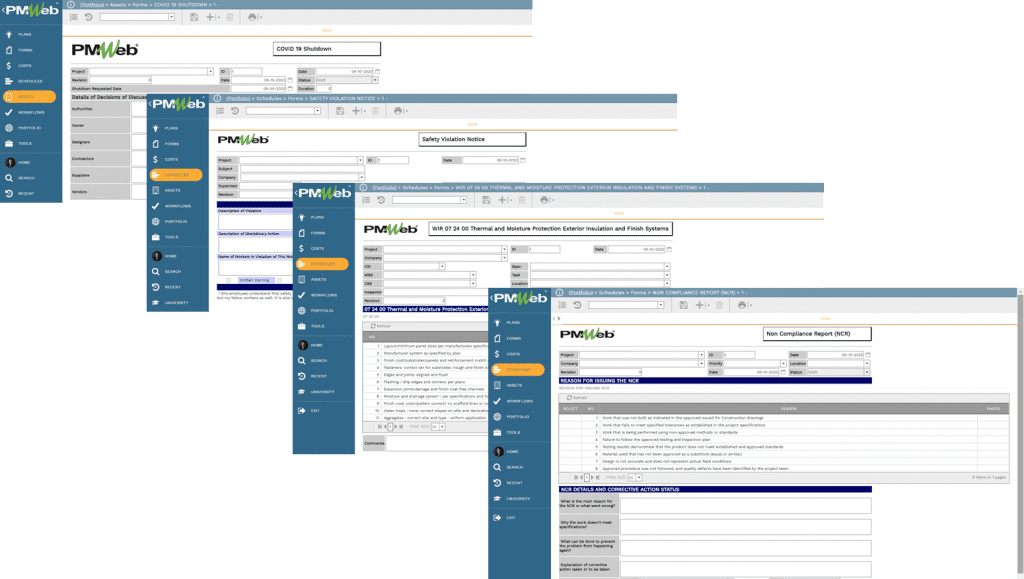1024x579 pixels.
Task: Select WIR row 'Edges and joints: aligned and flush'
Action: (426, 375)
